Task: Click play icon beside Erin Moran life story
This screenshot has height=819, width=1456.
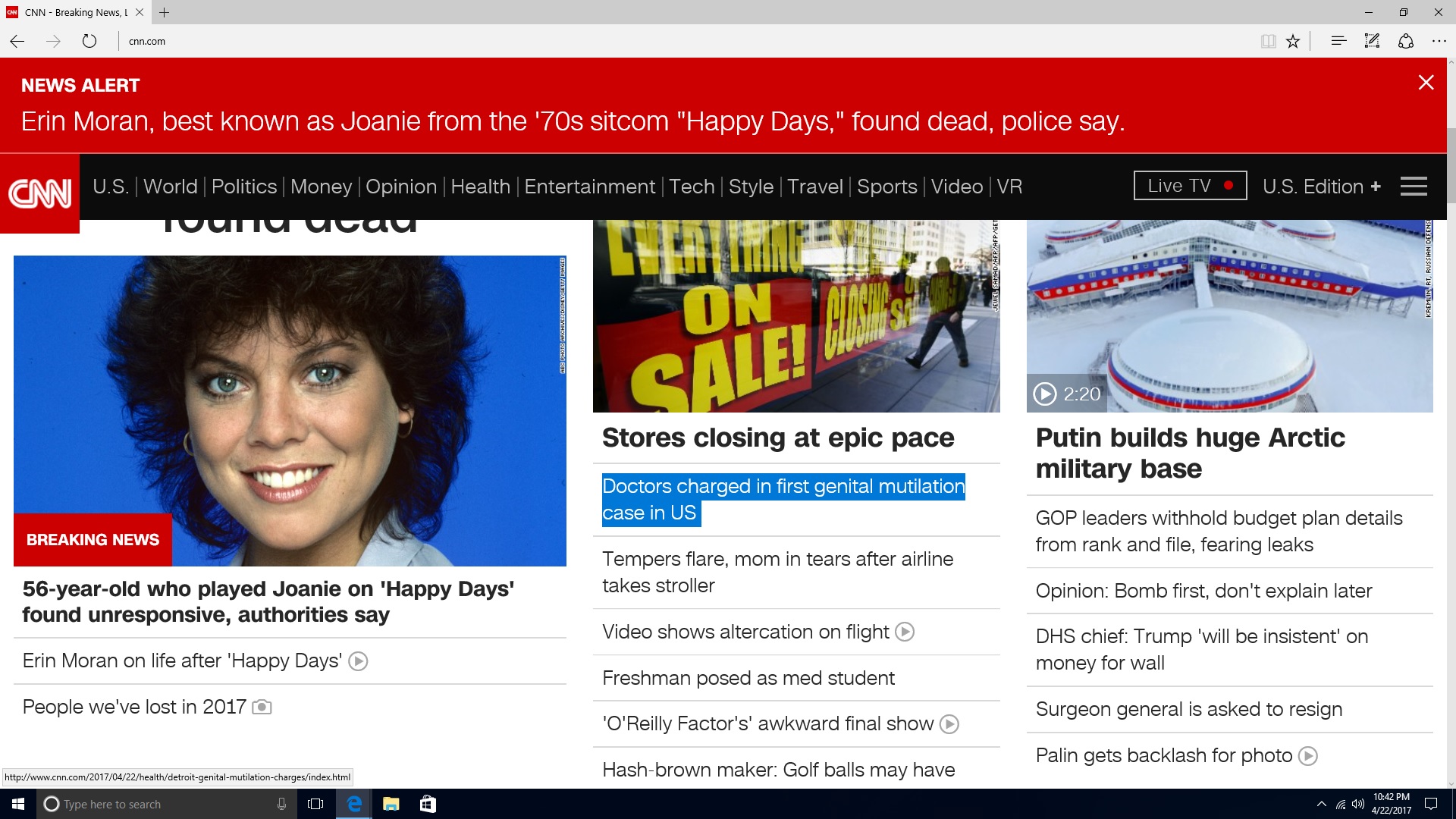Action: click(x=358, y=661)
